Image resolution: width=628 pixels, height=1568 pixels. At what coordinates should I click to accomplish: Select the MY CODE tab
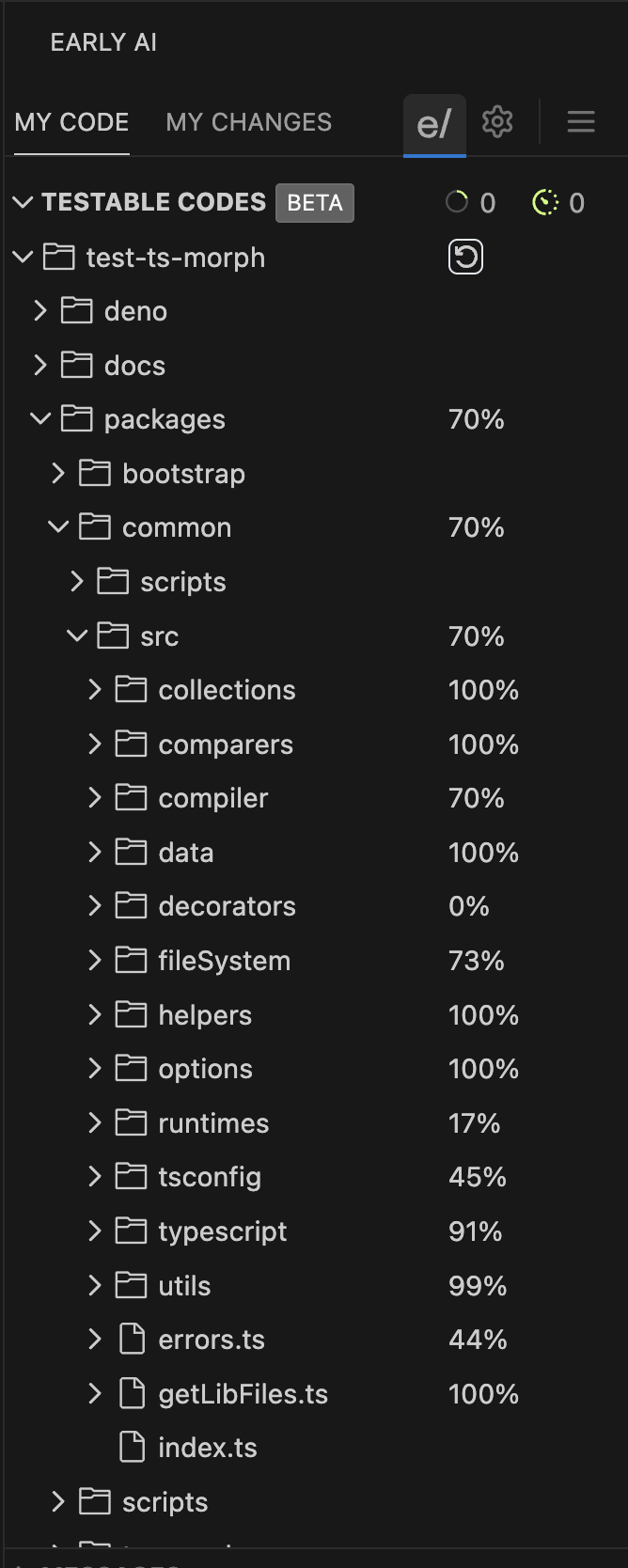click(x=72, y=122)
